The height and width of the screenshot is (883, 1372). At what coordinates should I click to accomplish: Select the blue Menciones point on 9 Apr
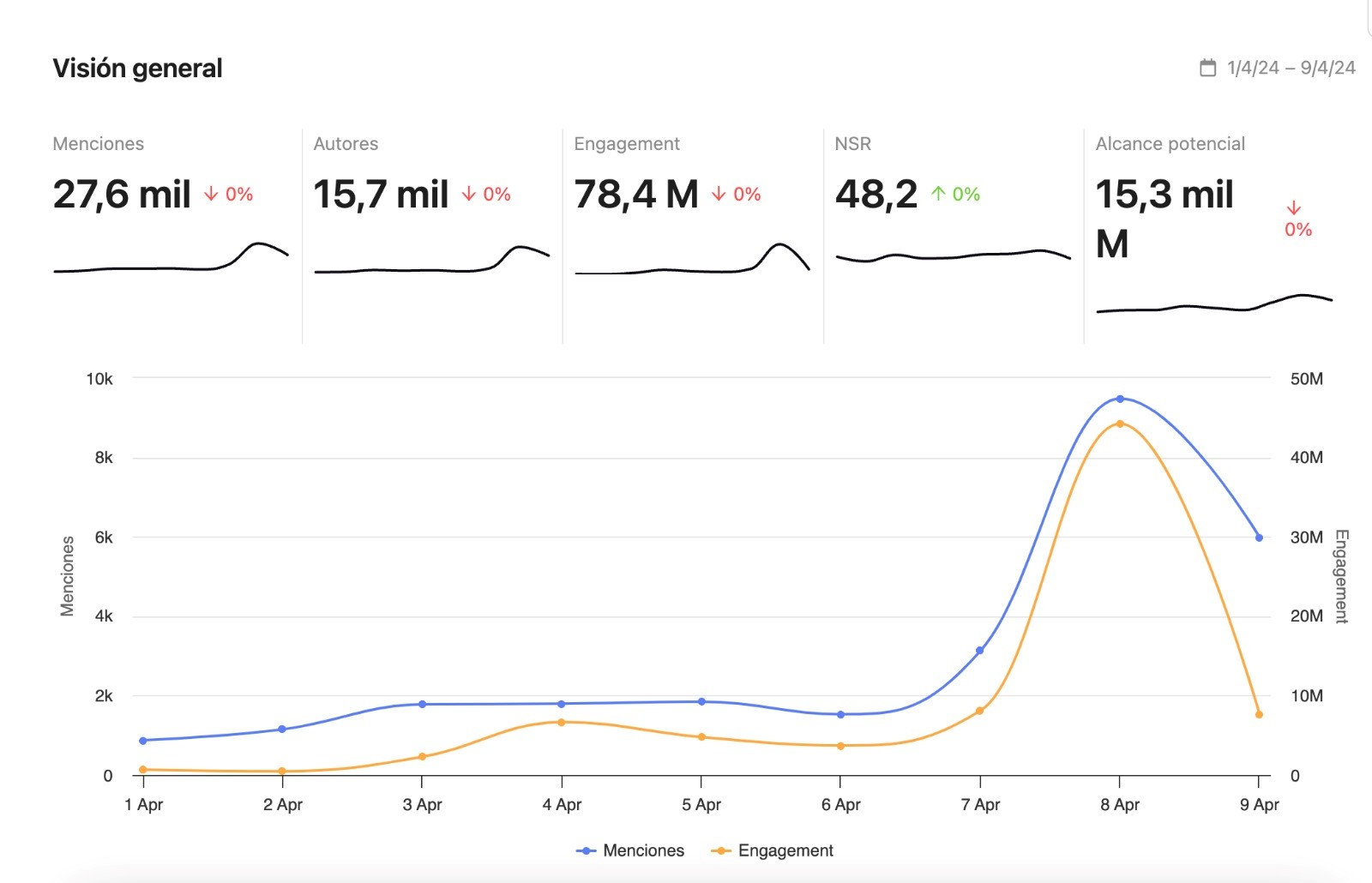[x=1259, y=538]
